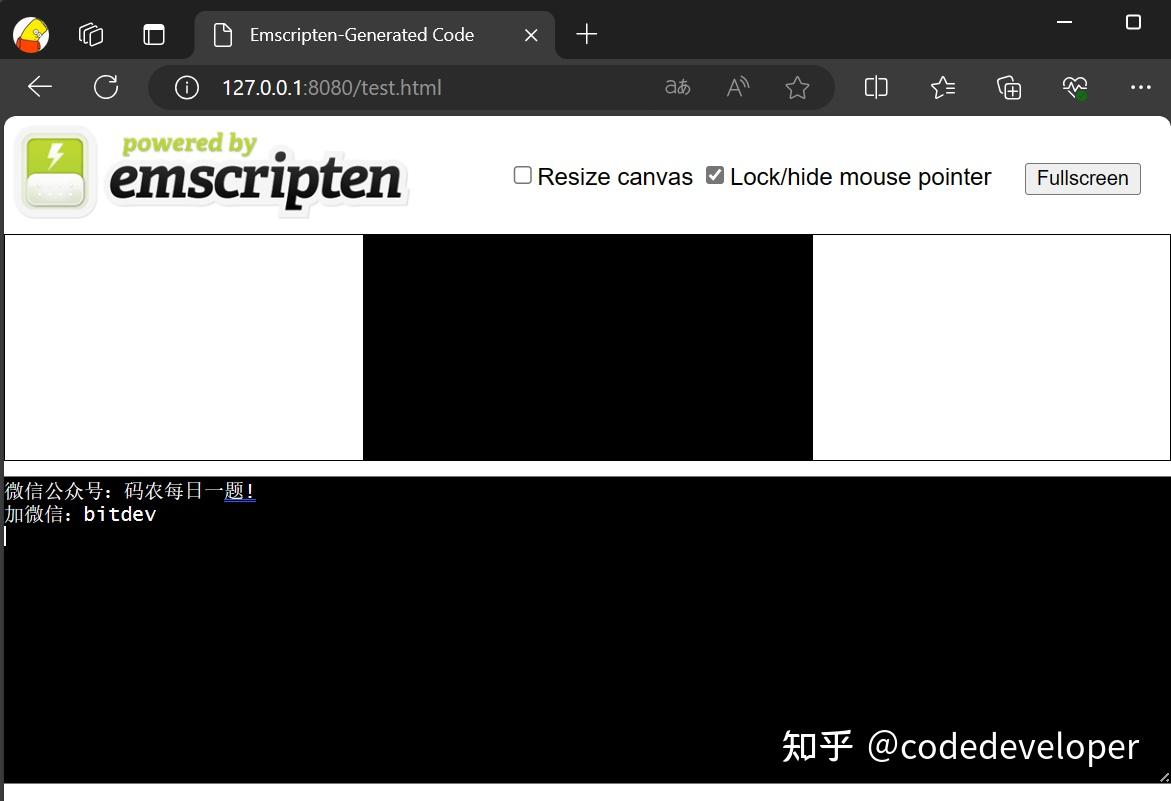Add page to favorites star icon
1171x801 pixels.
[798, 88]
